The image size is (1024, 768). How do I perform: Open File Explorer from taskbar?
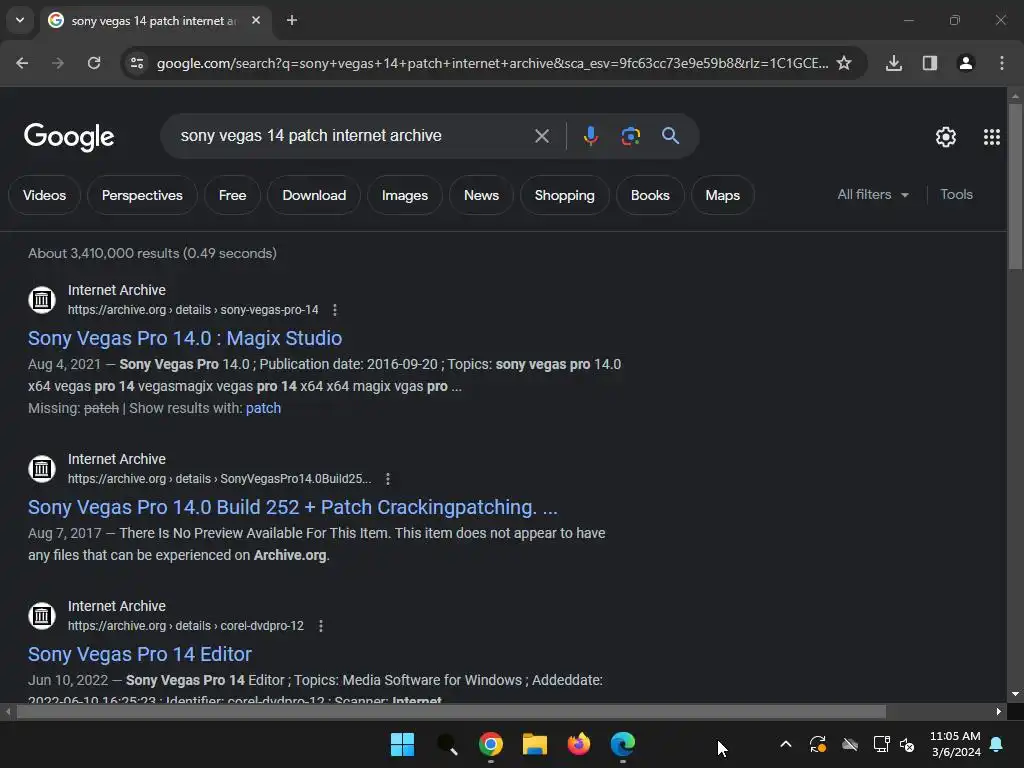pos(535,744)
